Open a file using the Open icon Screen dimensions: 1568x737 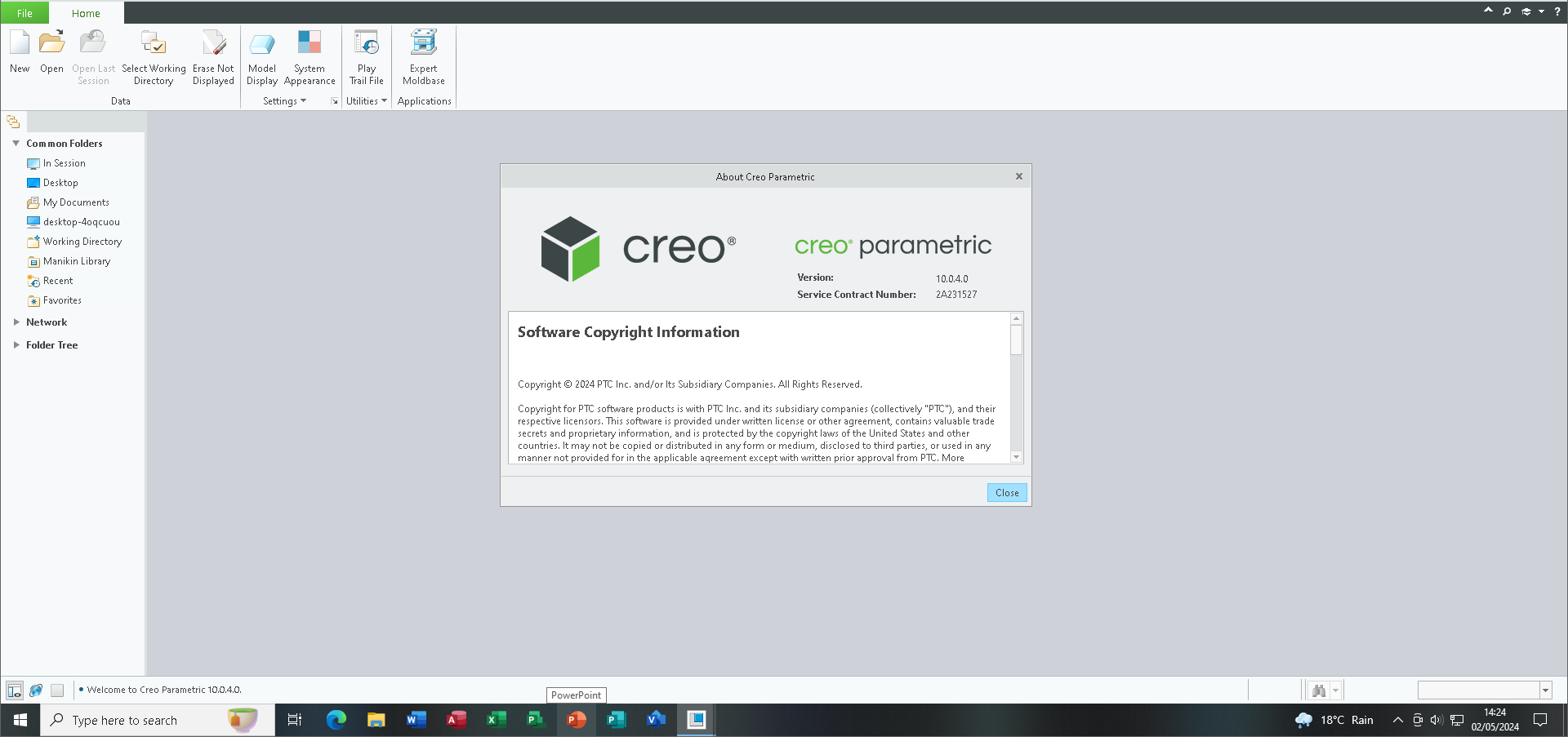51,51
